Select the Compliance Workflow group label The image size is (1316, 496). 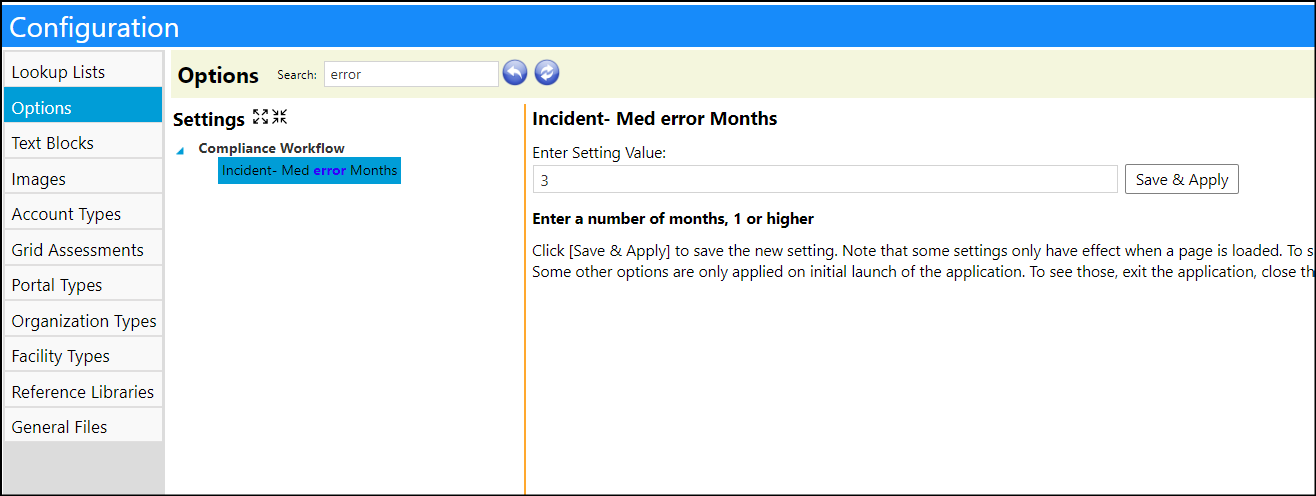coord(271,148)
